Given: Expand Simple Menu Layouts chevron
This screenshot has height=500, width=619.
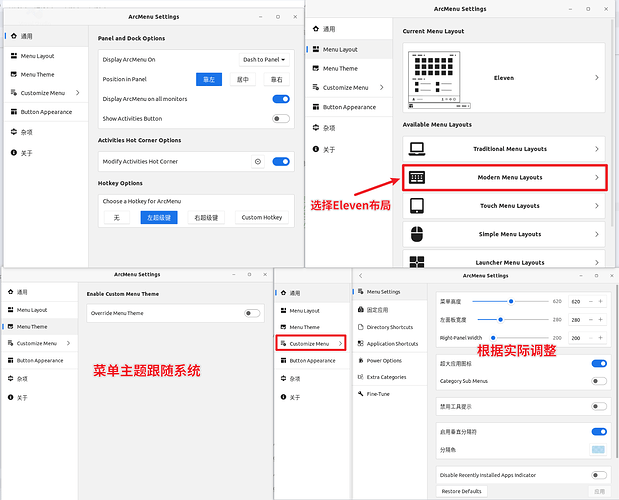Looking at the screenshot, I should [597, 234].
